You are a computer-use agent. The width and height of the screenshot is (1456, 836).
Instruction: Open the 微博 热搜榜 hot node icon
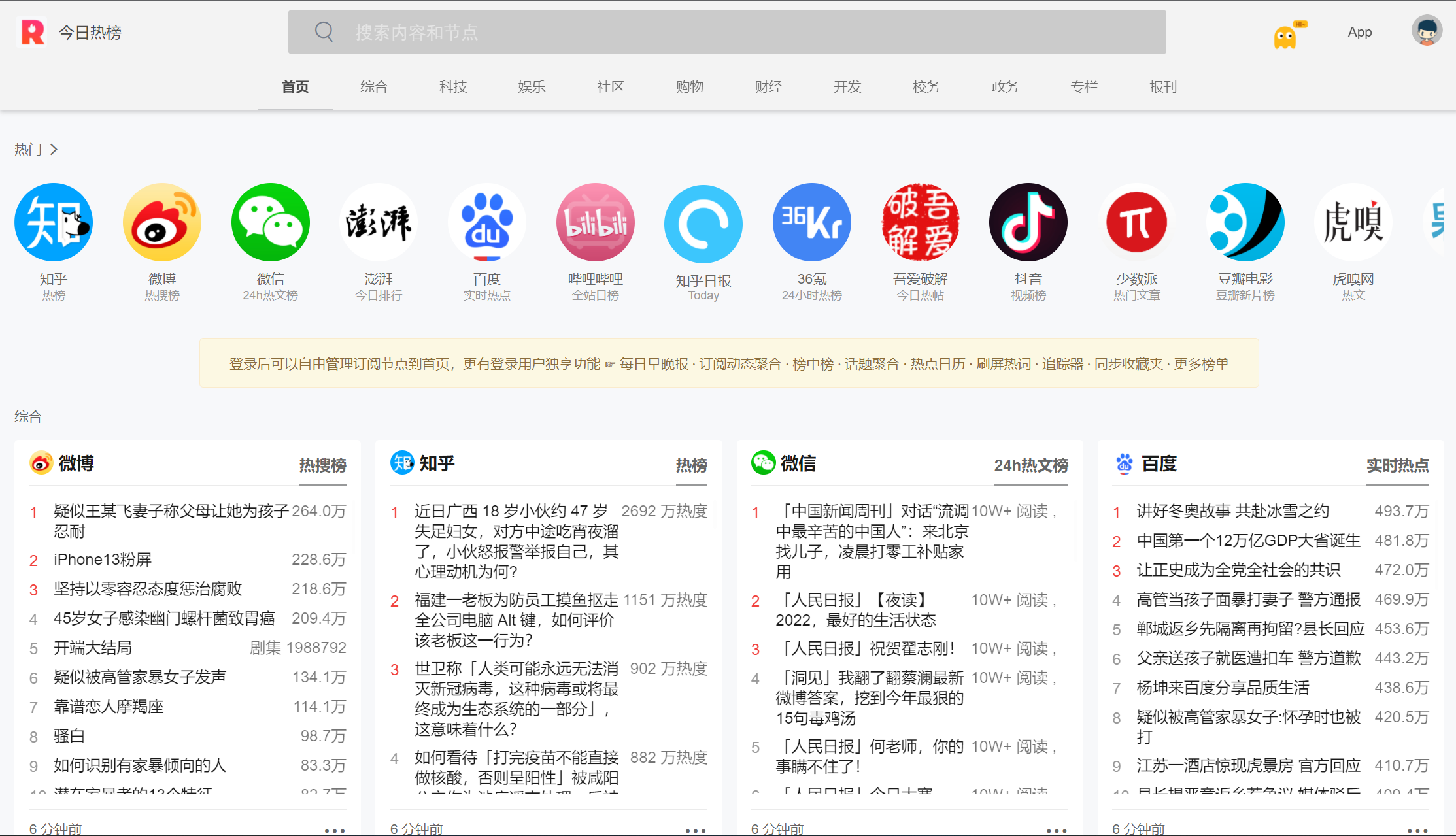click(162, 222)
